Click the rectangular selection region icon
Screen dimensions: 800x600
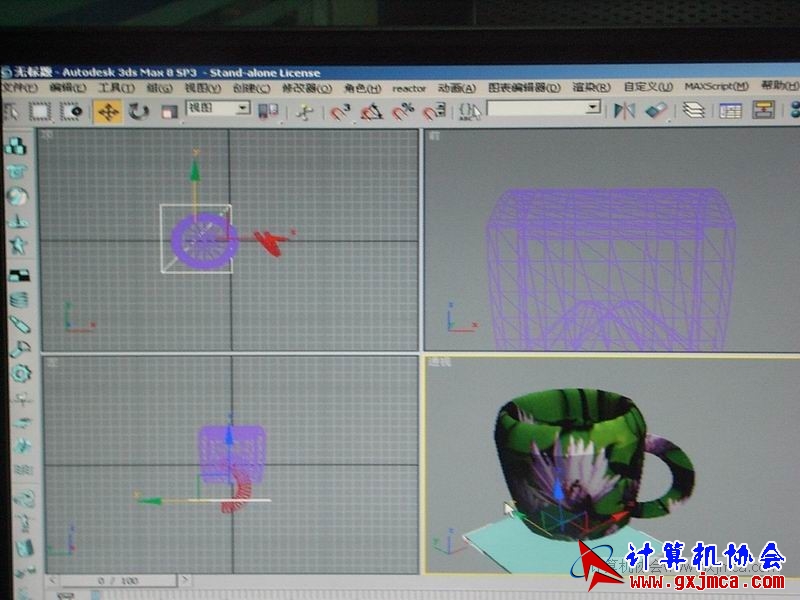click(x=40, y=111)
